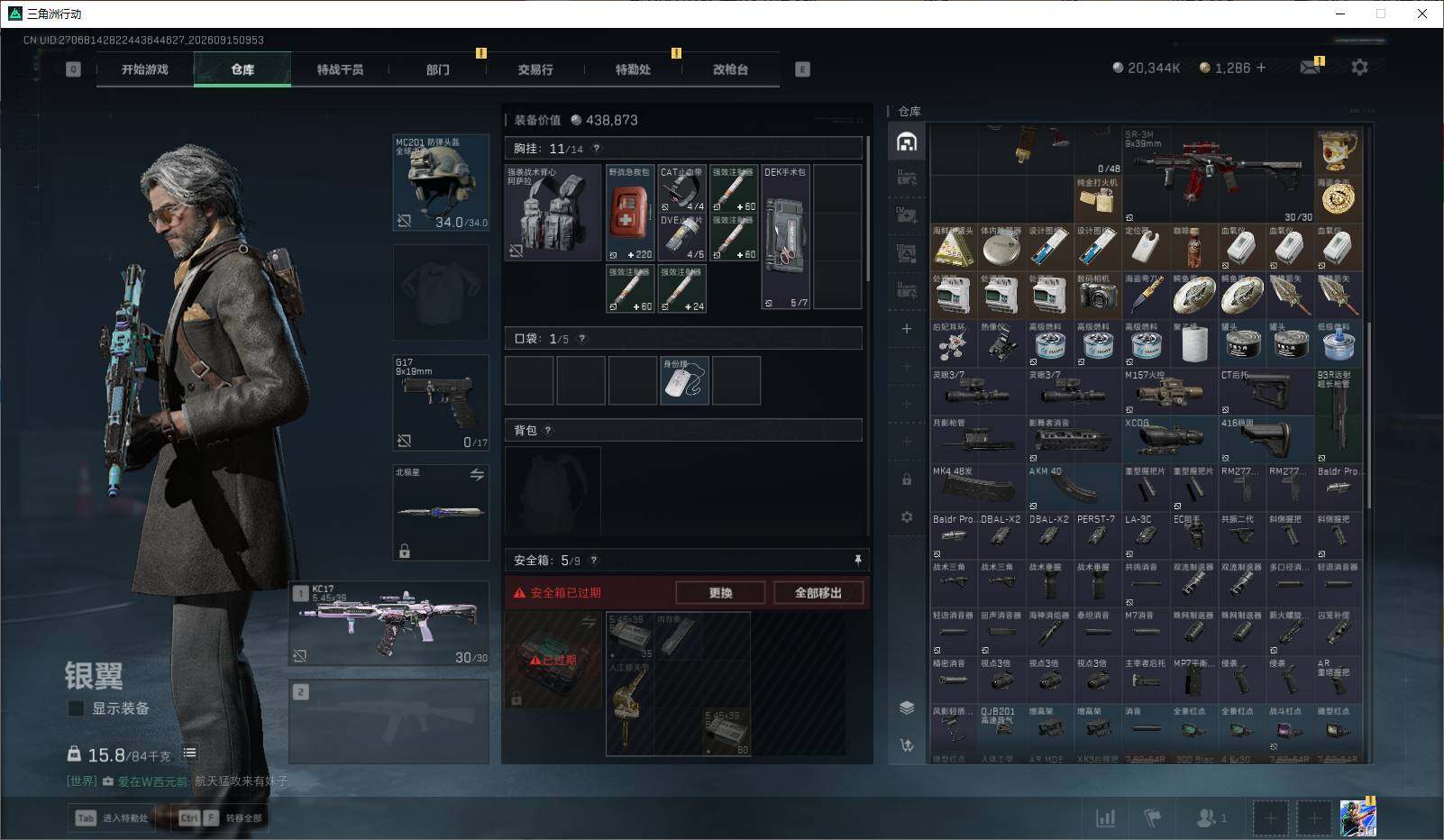Select the 后妃耳环 earrings item
The width and height of the screenshot is (1444, 840).
click(x=954, y=343)
